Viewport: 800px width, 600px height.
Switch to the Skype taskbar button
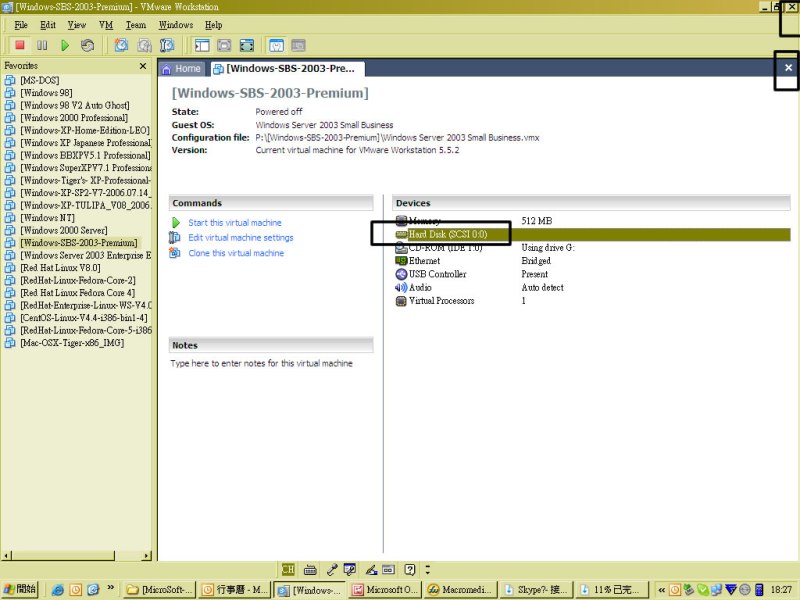coord(537,590)
